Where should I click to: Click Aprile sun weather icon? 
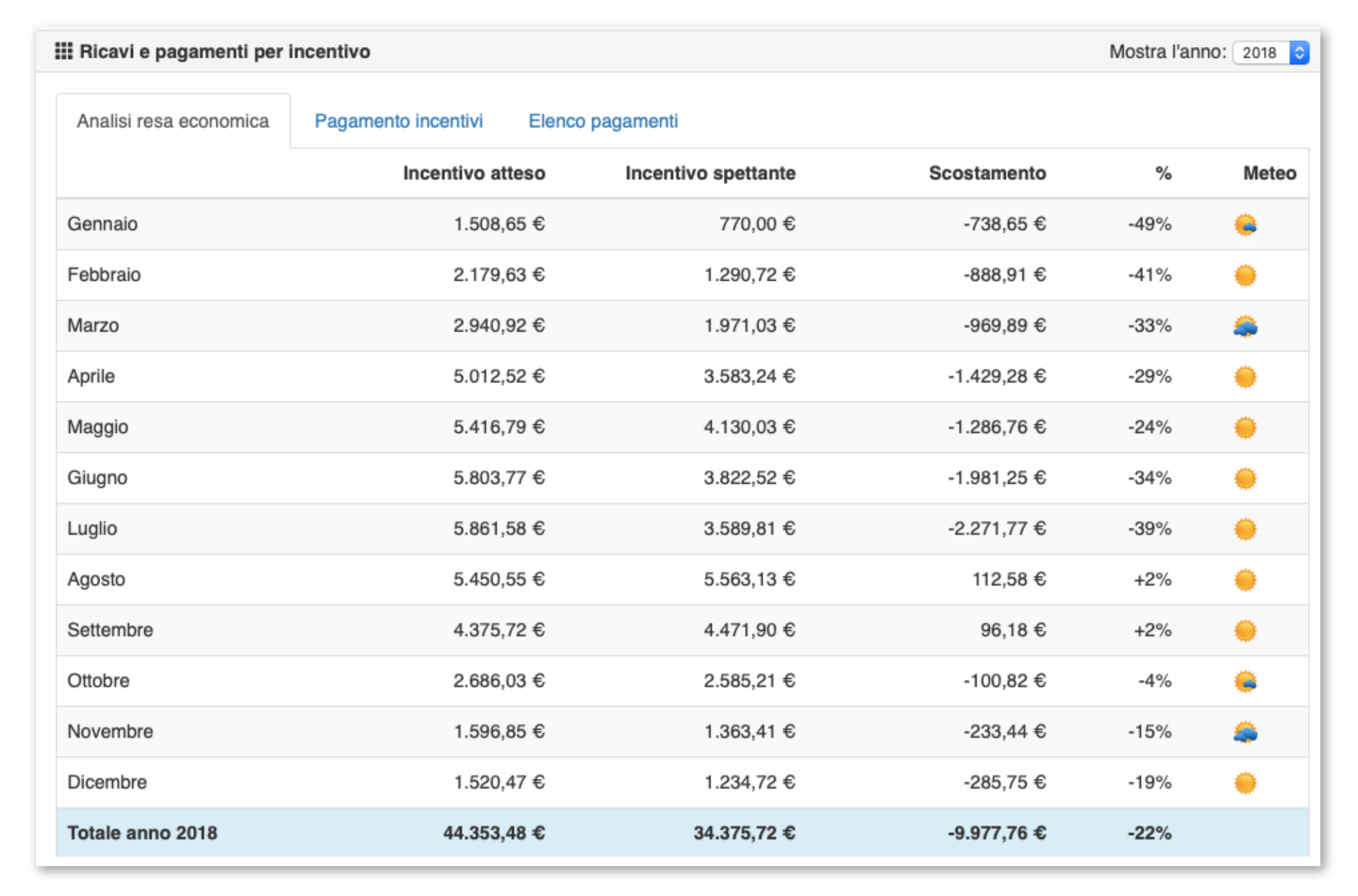(1245, 376)
